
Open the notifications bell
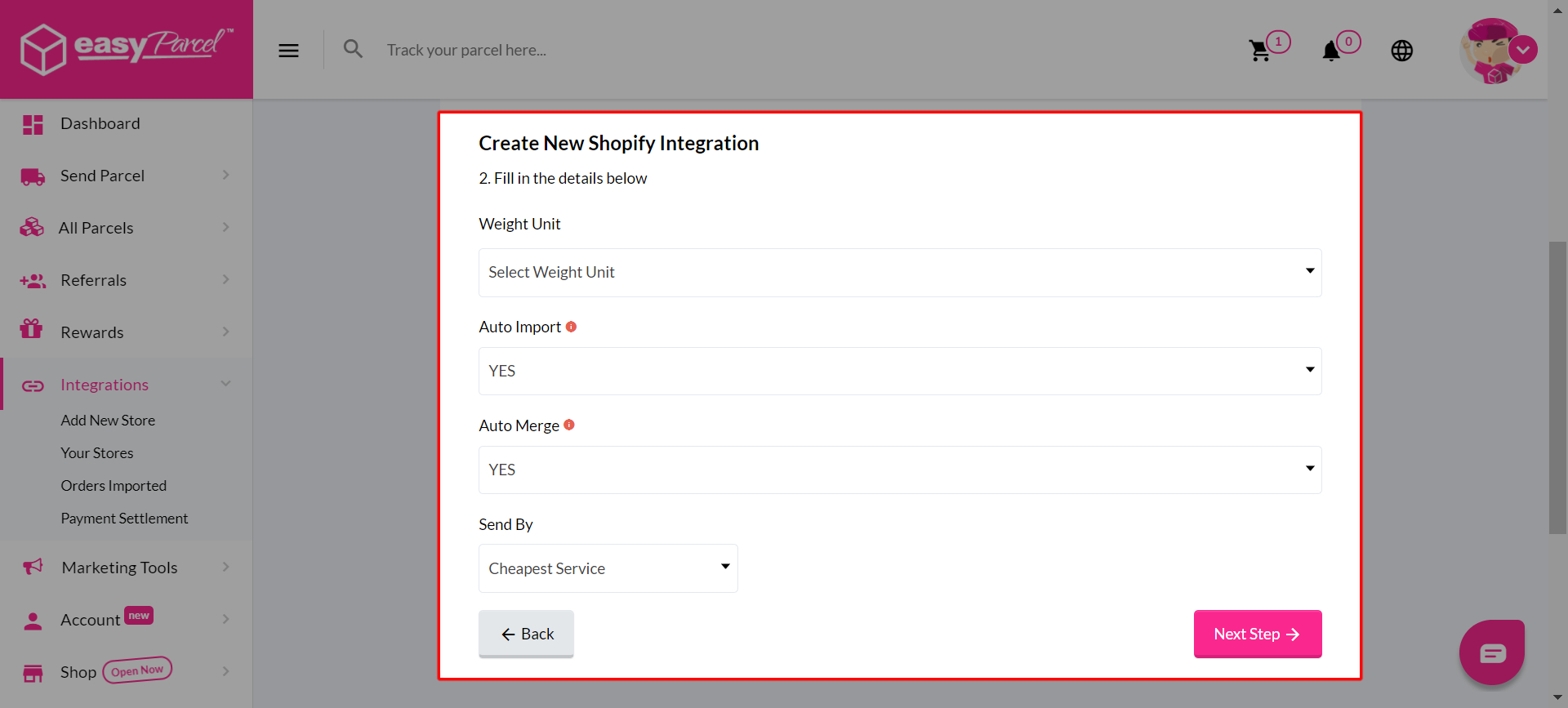(1331, 51)
